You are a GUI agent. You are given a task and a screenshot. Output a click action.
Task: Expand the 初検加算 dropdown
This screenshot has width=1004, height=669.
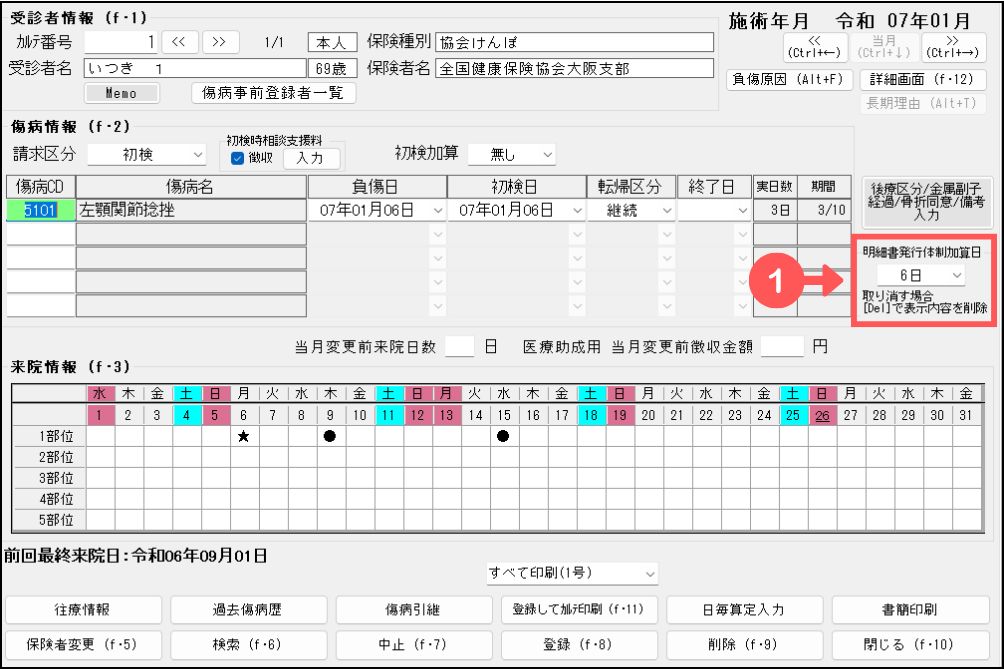(512, 155)
